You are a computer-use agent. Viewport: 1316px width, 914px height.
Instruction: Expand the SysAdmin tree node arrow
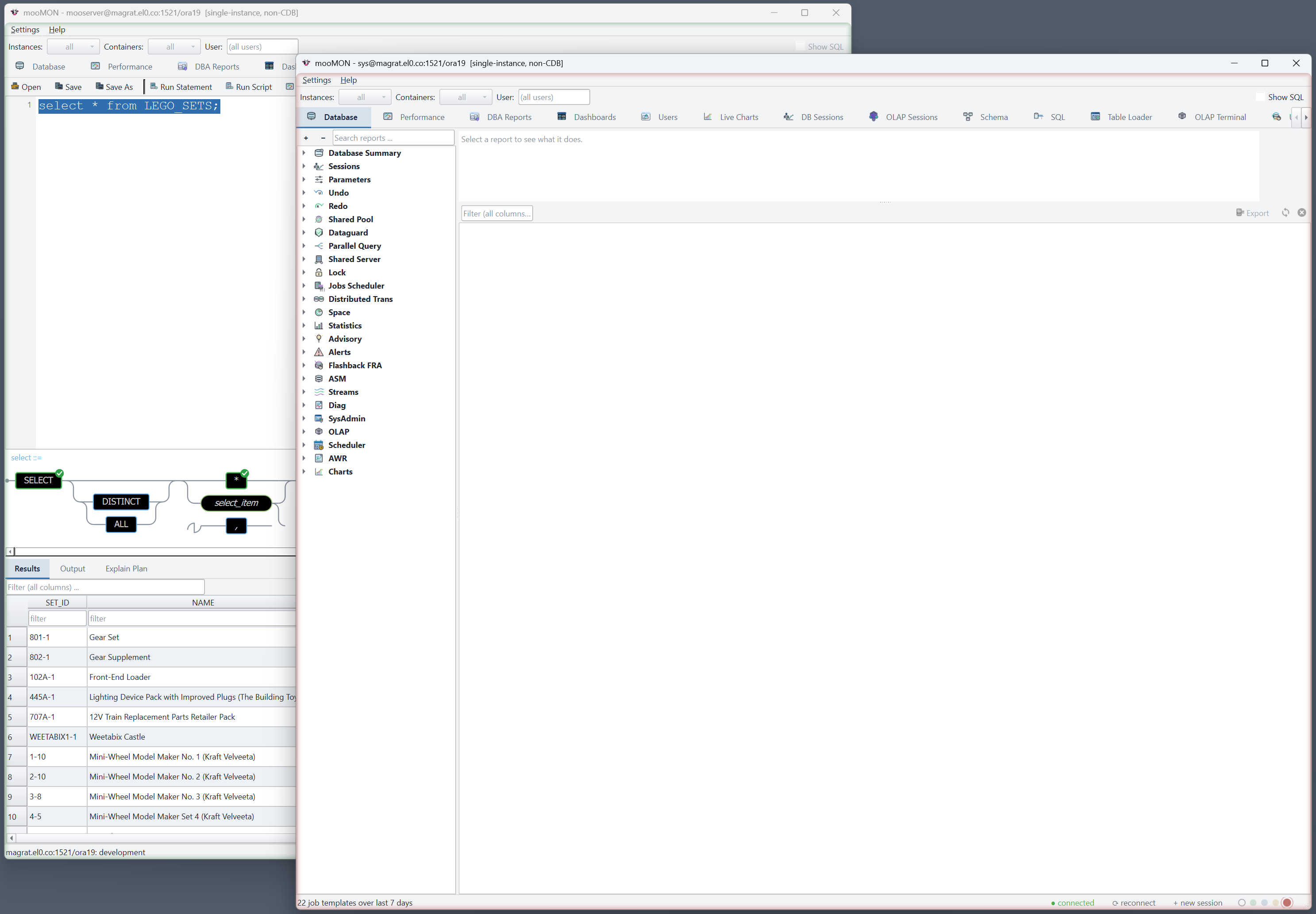click(x=304, y=419)
